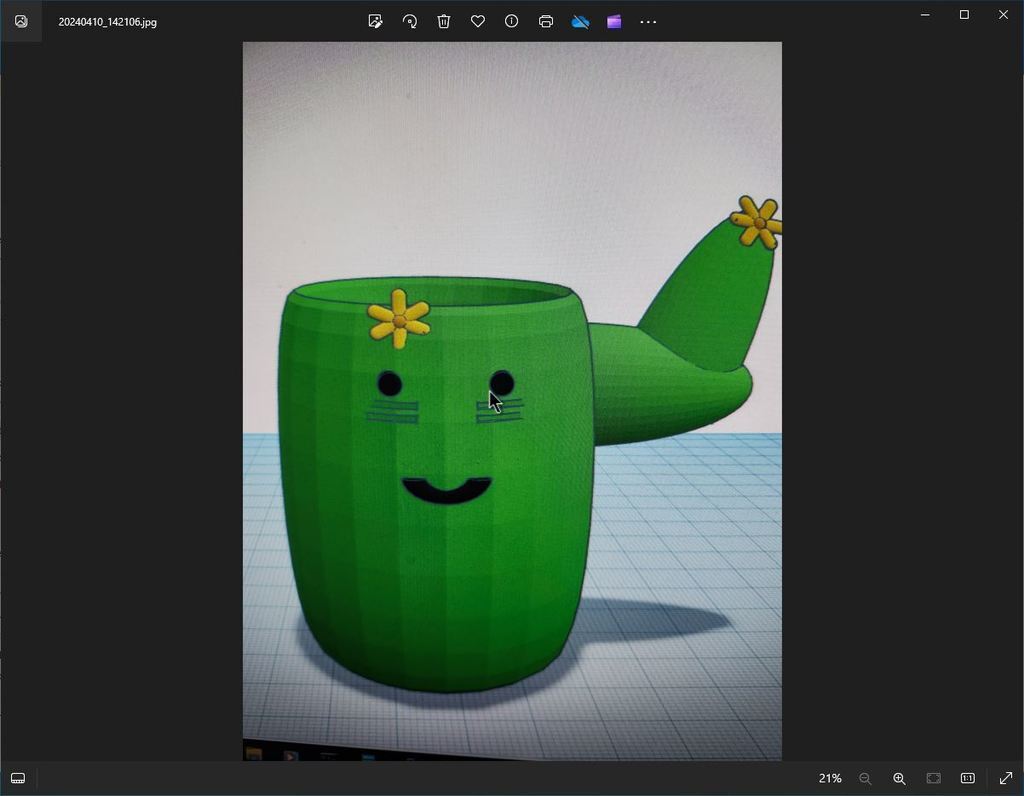This screenshot has height=796, width=1024.
Task: Click the zoom-to-fit icon
Action: pyautogui.click(x=933, y=778)
